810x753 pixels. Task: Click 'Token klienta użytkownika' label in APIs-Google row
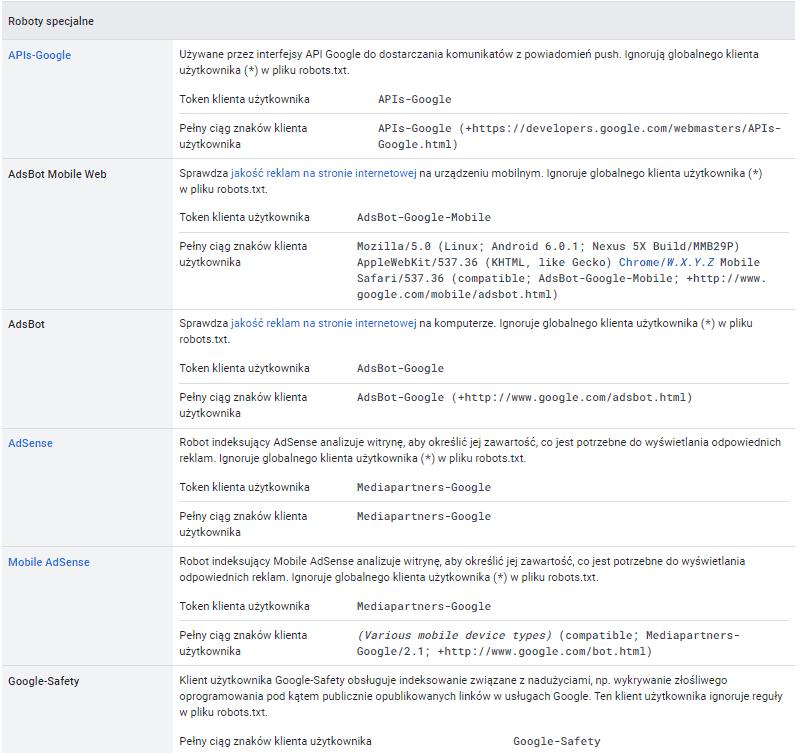click(x=244, y=99)
